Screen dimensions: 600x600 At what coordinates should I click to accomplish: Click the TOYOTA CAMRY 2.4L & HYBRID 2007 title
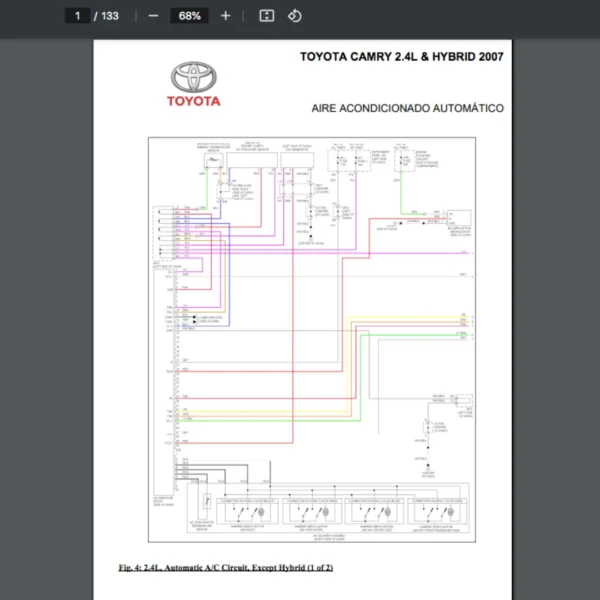[x=401, y=57]
